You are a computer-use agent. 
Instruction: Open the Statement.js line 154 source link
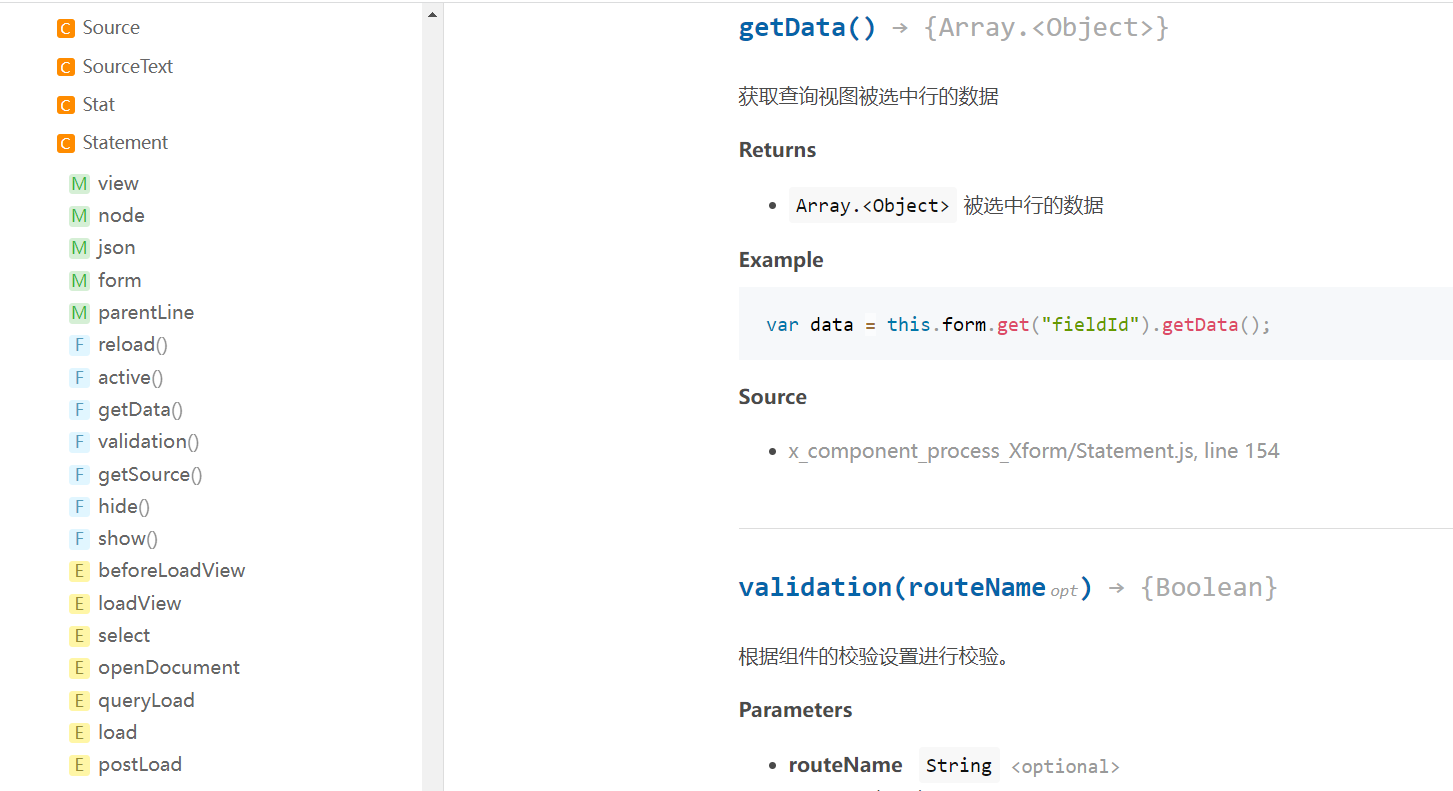click(x=1033, y=451)
